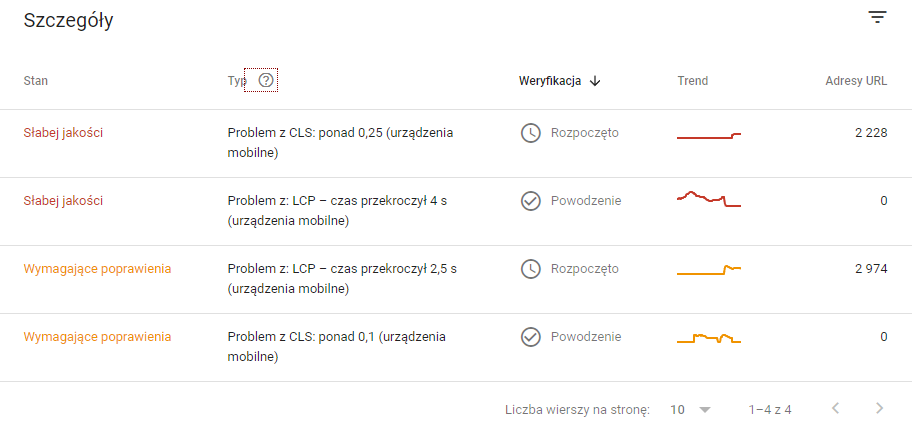
Task: Click the help icon next to Typ
Action: click(265, 81)
